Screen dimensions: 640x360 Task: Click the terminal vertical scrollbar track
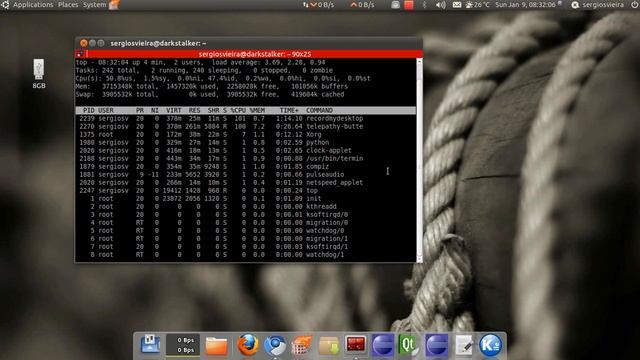(x=419, y=160)
